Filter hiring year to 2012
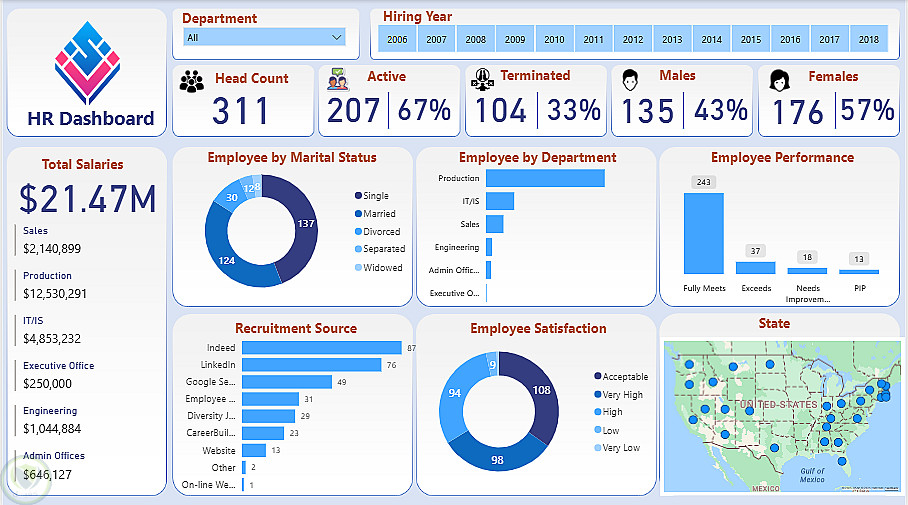908x505 pixels. click(633, 39)
